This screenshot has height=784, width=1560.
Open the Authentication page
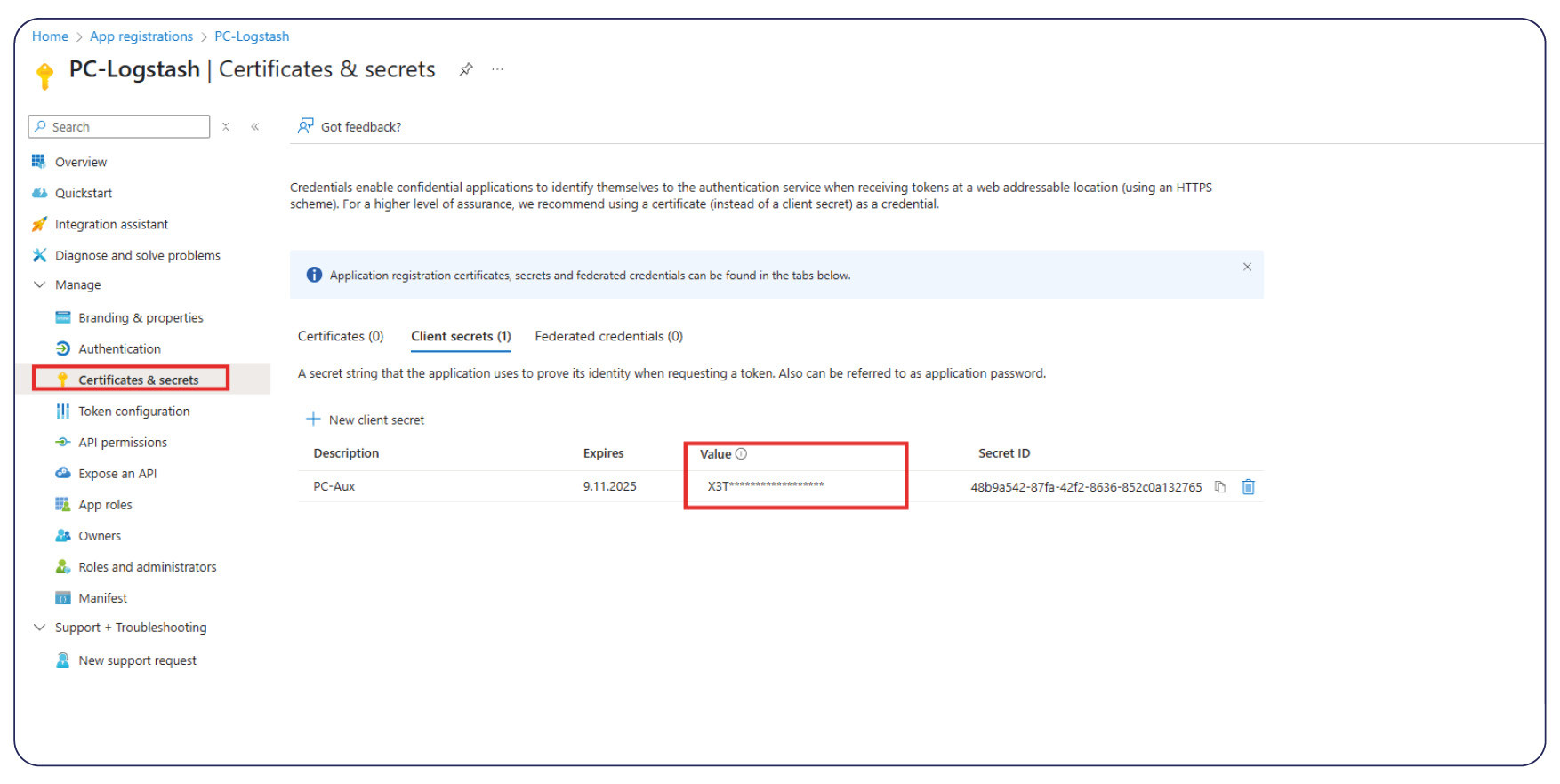119,348
